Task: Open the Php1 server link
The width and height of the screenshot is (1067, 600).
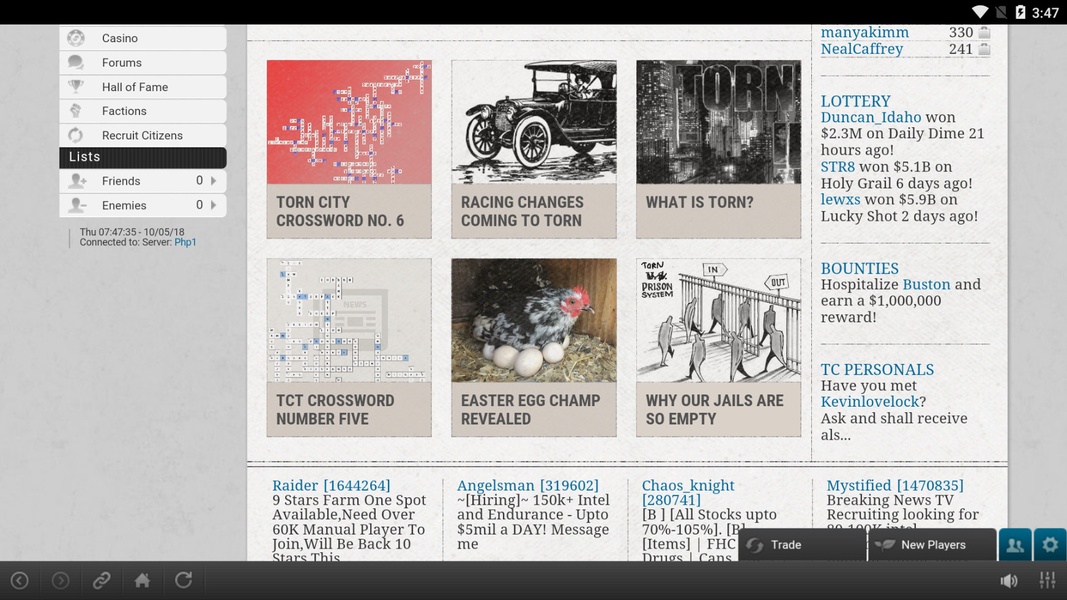Action: [x=185, y=242]
